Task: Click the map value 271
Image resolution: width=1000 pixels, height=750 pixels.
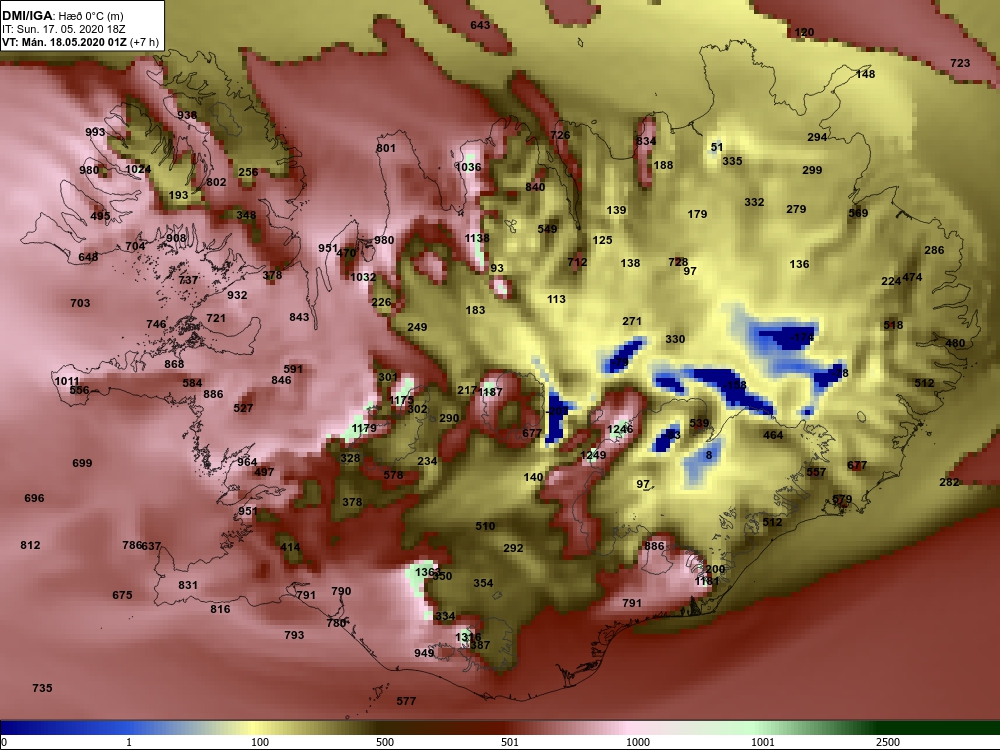Action: tap(632, 321)
